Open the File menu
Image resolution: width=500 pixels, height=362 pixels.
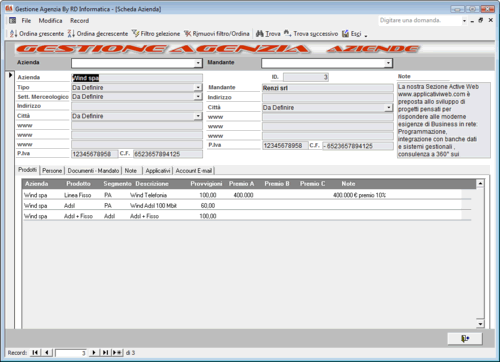coord(26,21)
